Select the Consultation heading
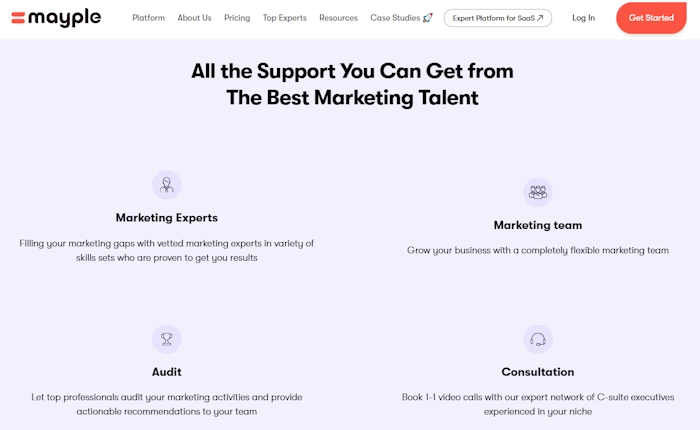 click(x=538, y=372)
